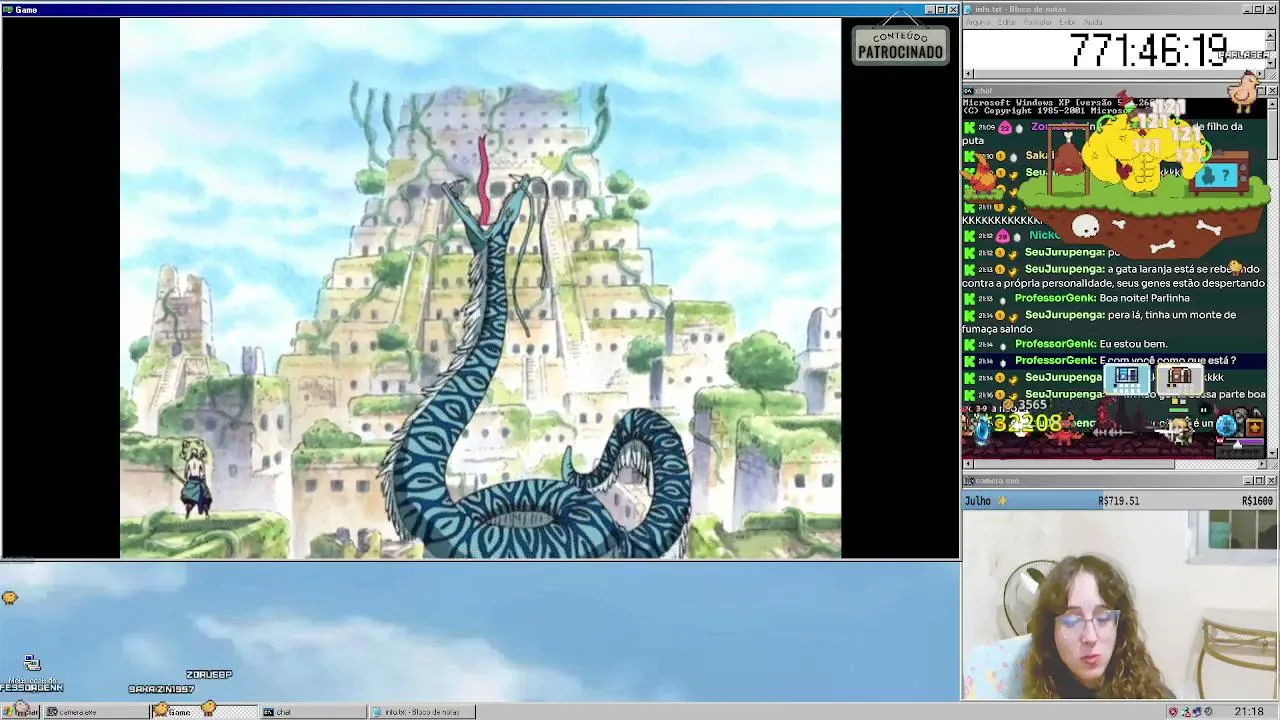Switch to camera.exe in the taskbar
This screenshot has width=1280, height=720.
pyautogui.click(x=96, y=712)
